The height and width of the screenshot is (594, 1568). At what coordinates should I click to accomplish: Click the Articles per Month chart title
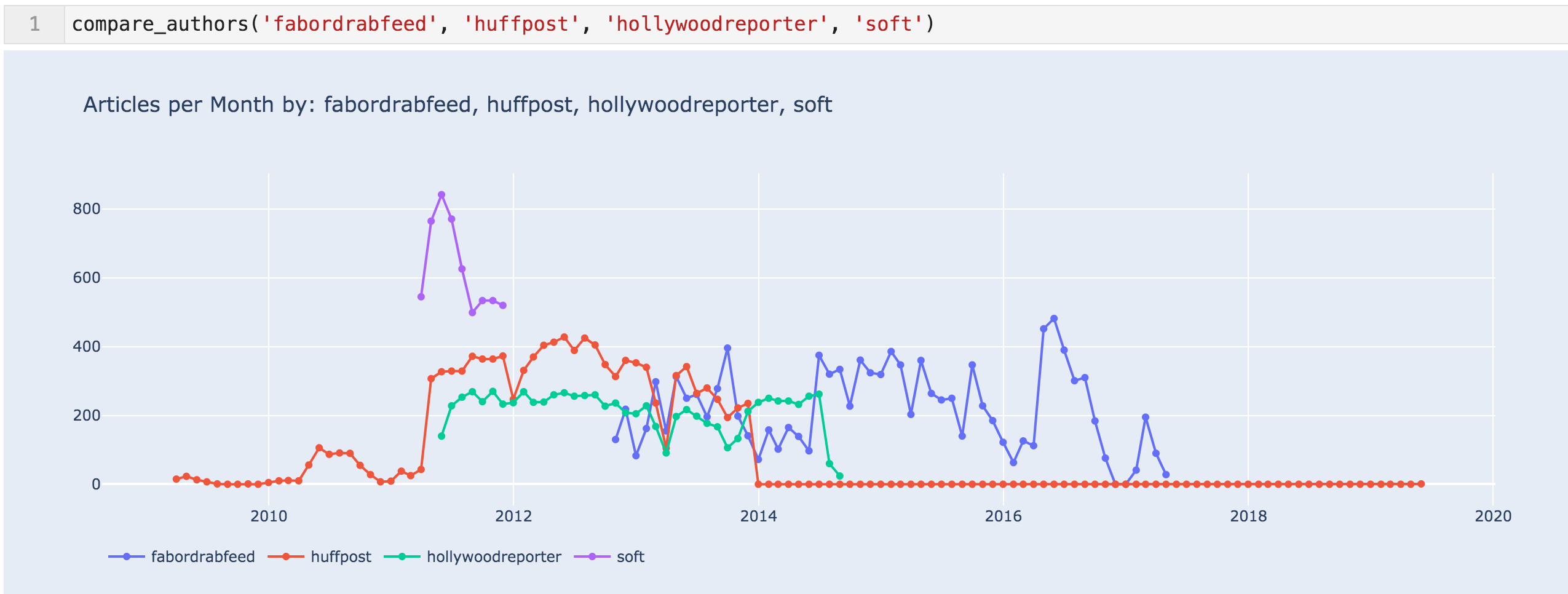[457, 105]
